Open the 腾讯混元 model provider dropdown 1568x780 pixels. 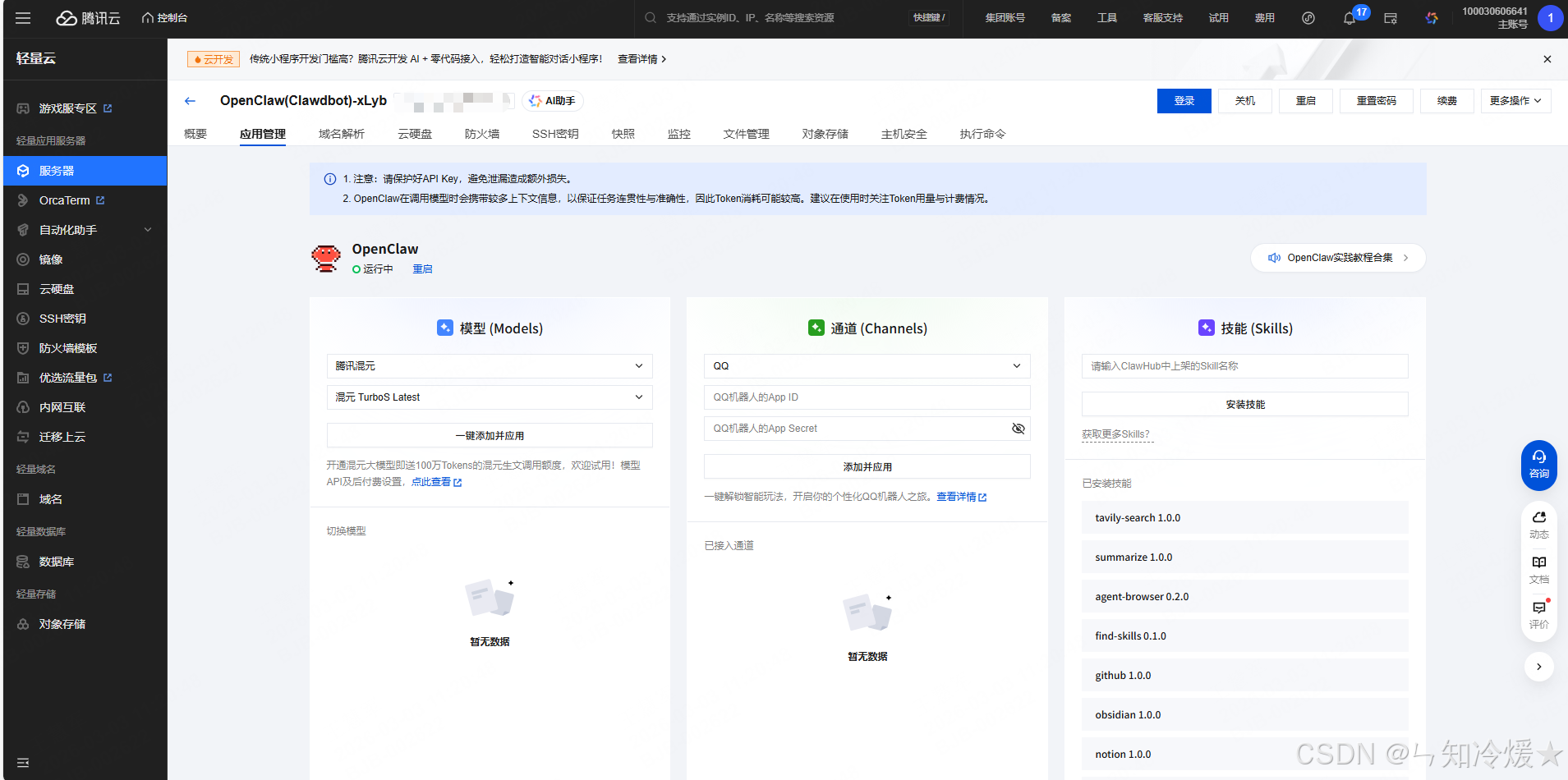point(490,366)
